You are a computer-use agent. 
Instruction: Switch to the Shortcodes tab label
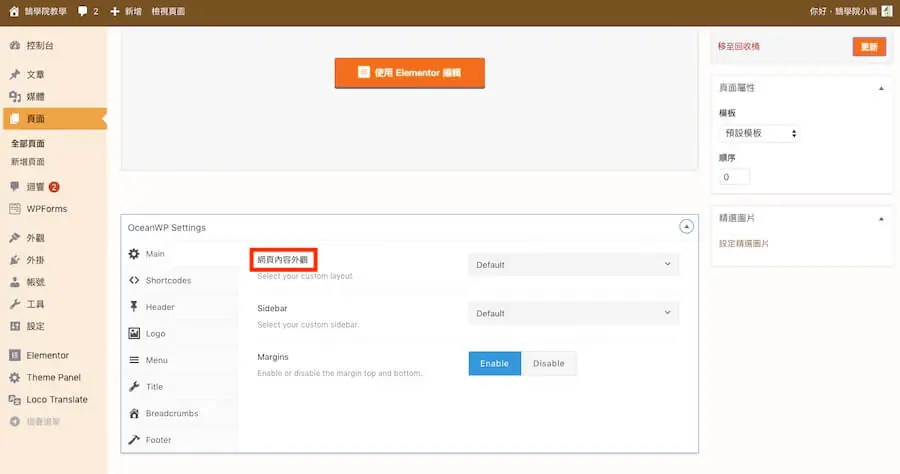click(x=168, y=280)
